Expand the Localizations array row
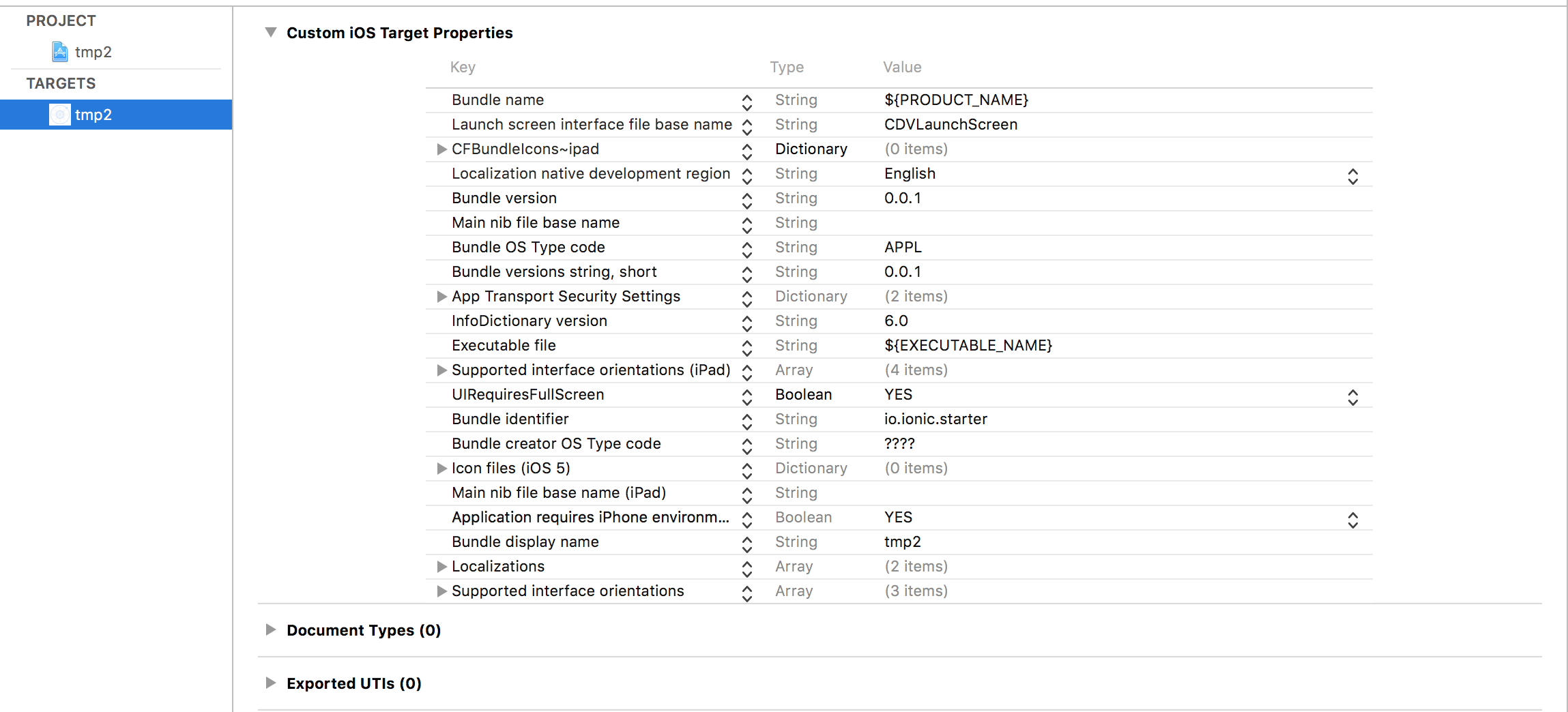Screen dimensions: 1568x712 [x=441, y=566]
